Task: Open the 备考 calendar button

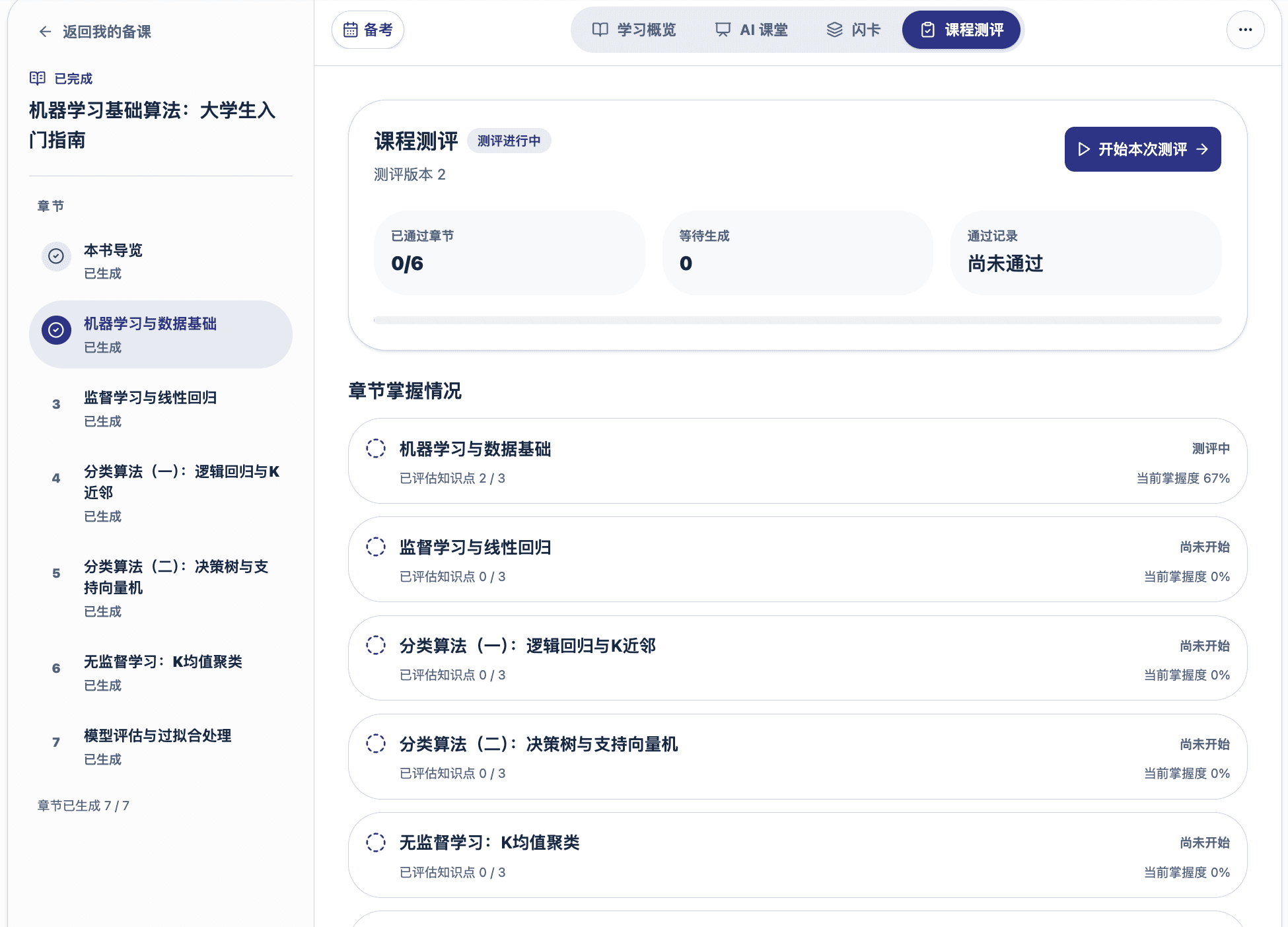Action: (x=368, y=30)
